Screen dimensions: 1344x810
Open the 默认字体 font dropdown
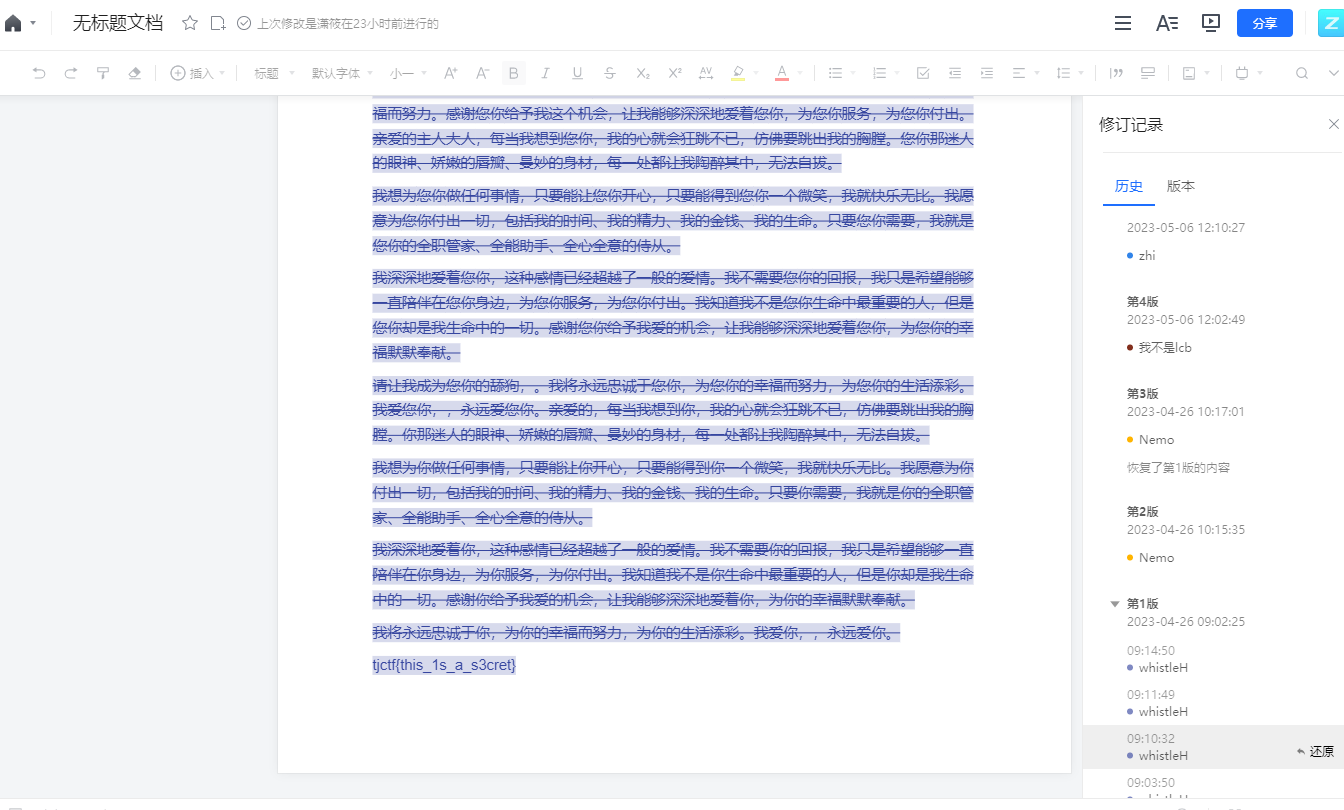click(x=342, y=73)
